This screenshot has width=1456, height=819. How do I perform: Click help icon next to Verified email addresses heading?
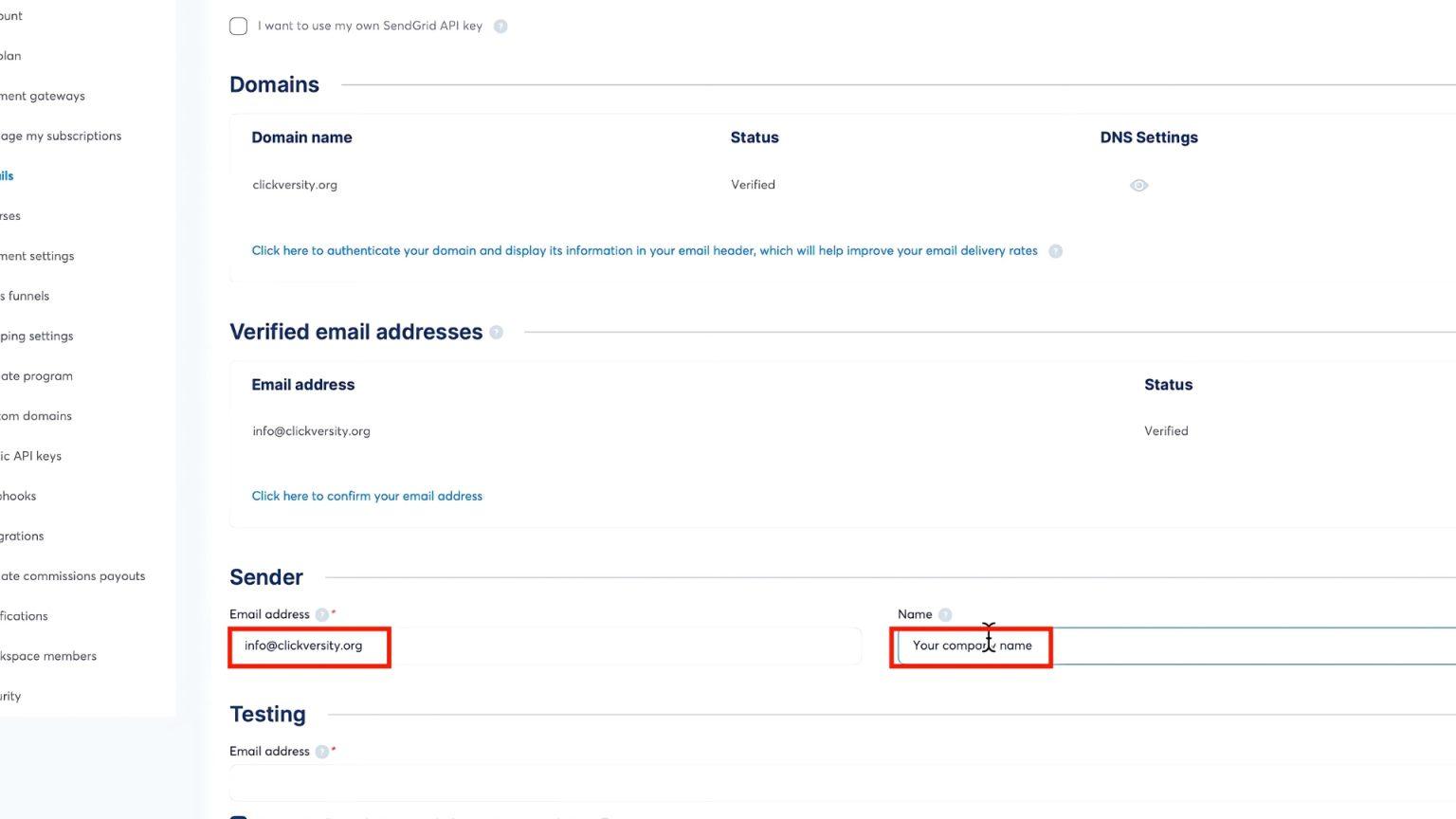tap(496, 332)
